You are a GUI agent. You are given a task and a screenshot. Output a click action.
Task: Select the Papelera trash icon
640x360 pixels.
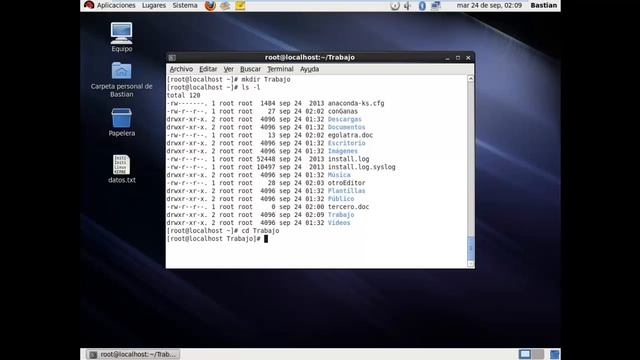[122, 122]
